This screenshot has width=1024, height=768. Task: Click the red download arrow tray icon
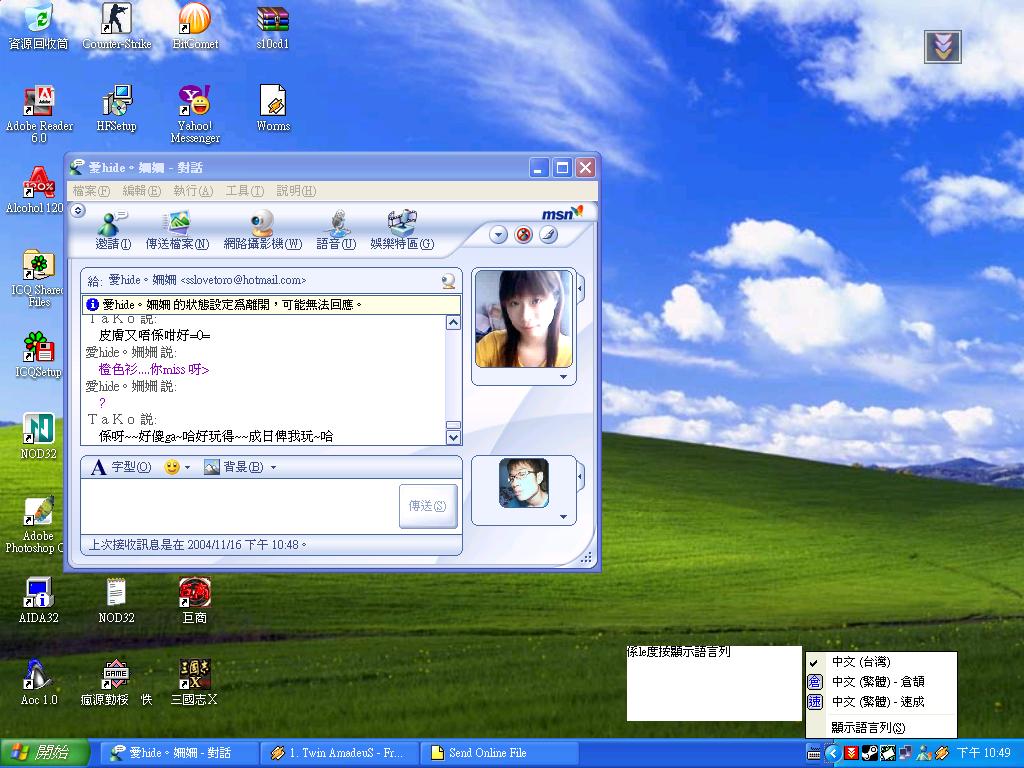(x=851, y=753)
